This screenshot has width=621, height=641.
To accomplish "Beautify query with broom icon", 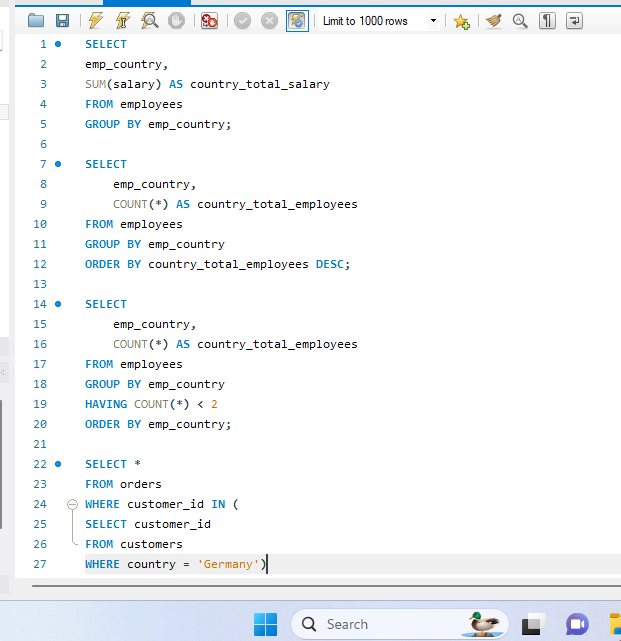I will 493,20.
